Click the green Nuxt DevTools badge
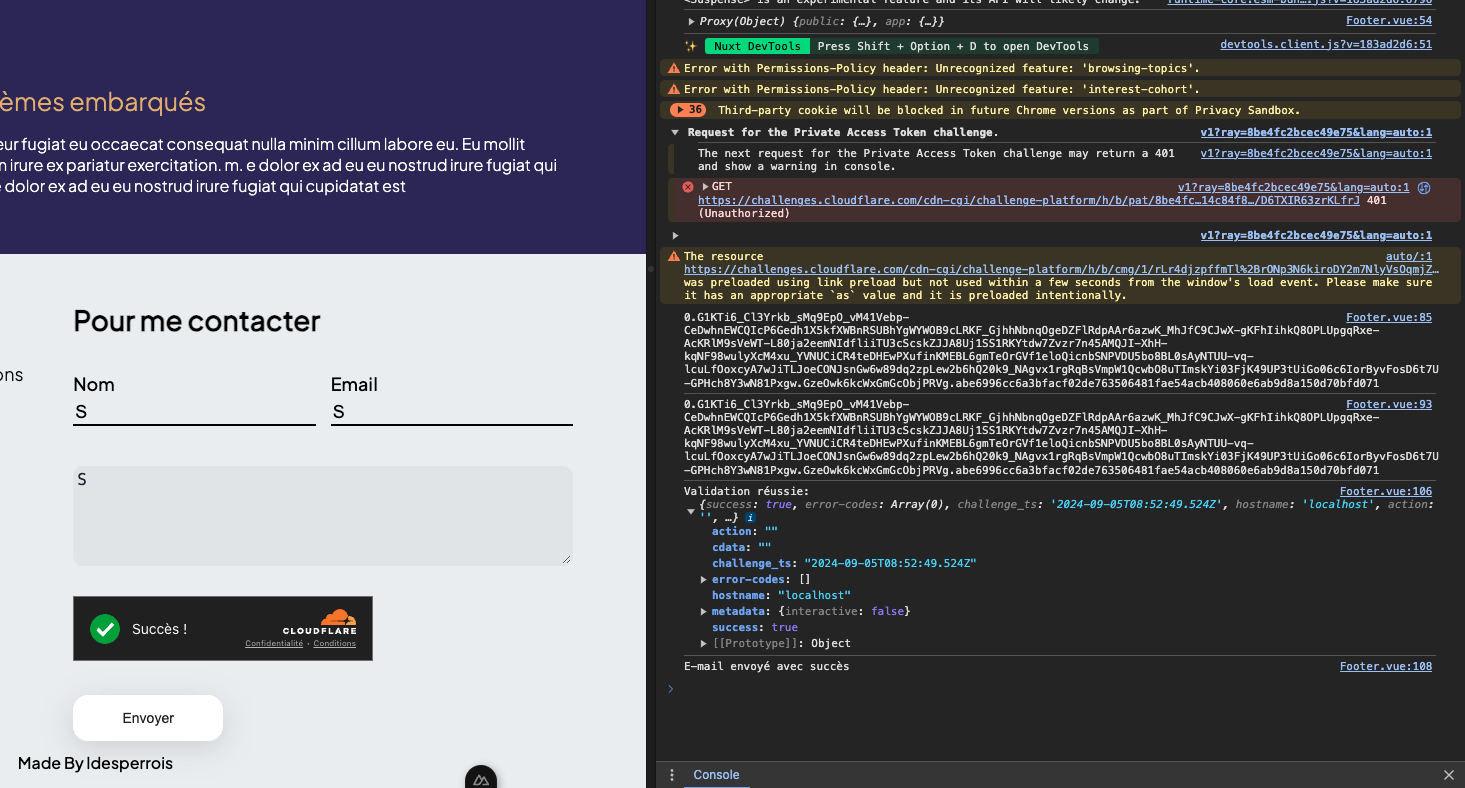 tap(757, 46)
